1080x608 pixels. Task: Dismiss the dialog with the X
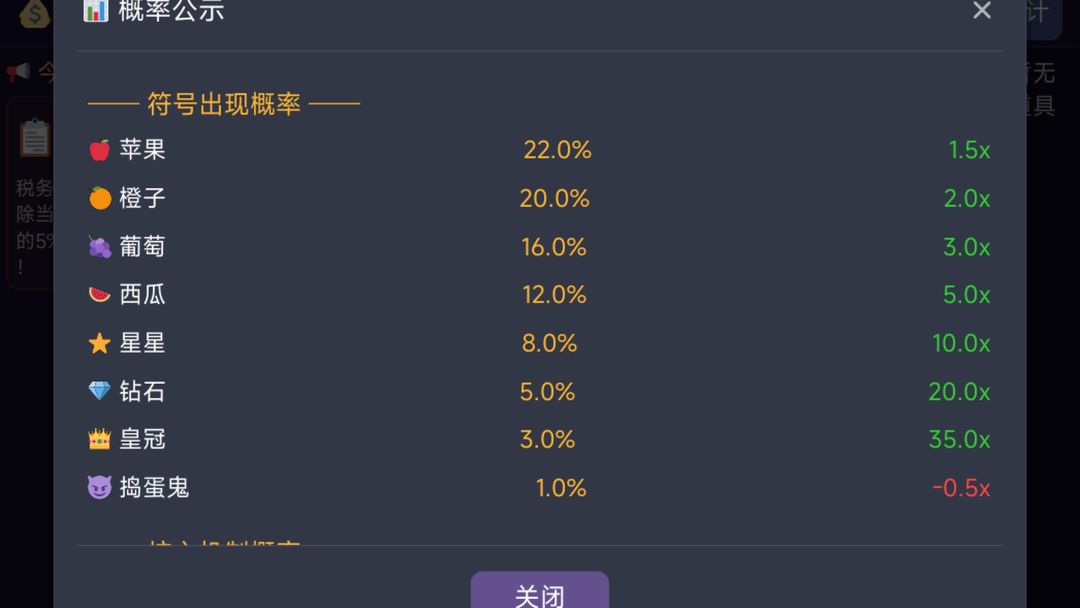pyautogui.click(x=981, y=11)
